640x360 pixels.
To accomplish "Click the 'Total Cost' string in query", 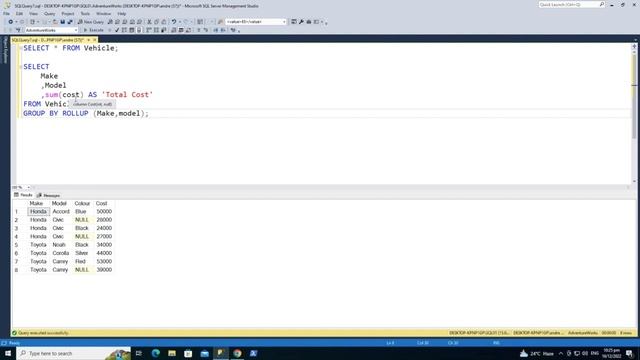I will [x=127, y=95].
